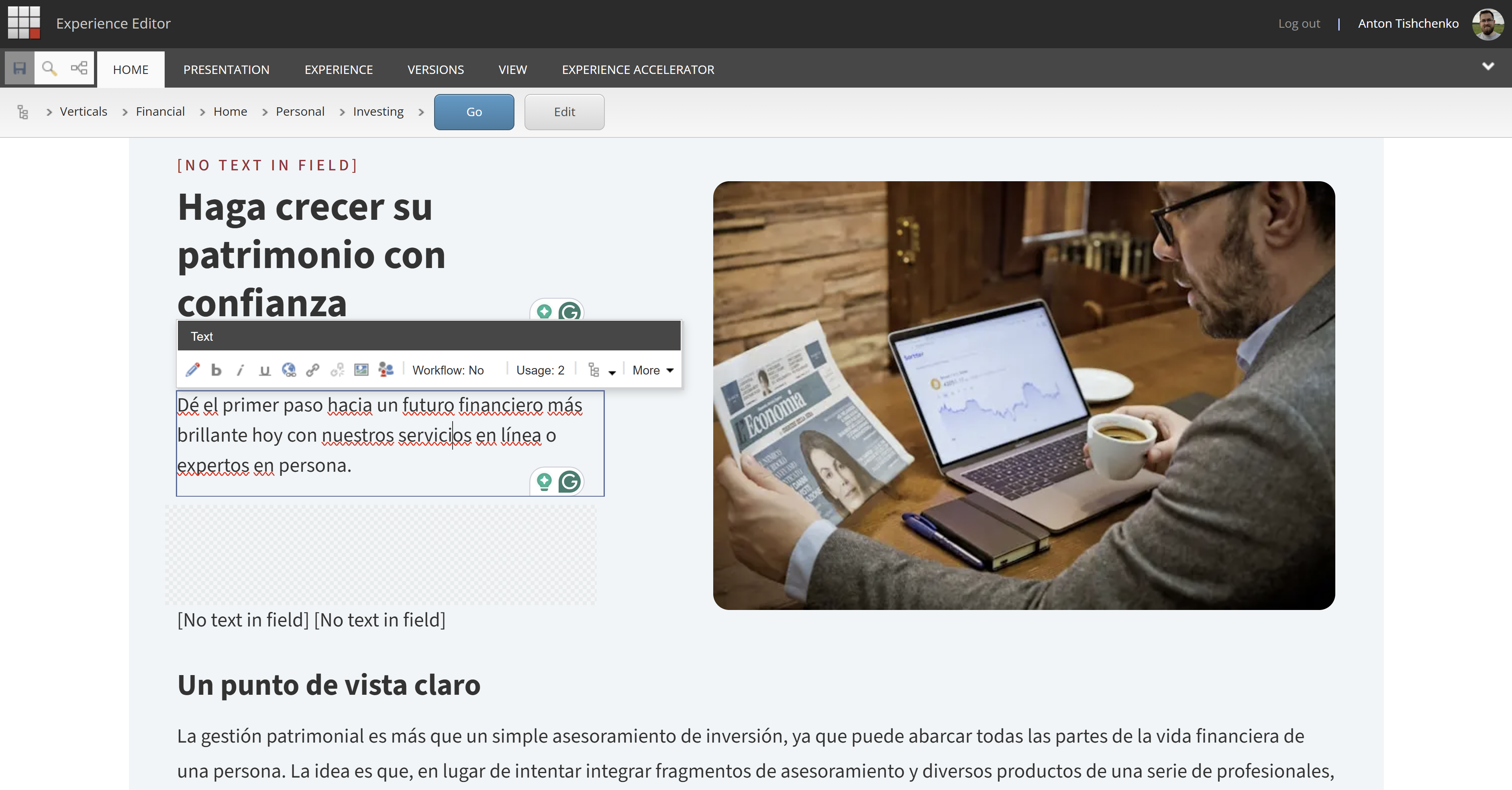Click the man with newspaper image
Image resolution: width=1512 pixels, height=790 pixels.
[x=1023, y=395]
